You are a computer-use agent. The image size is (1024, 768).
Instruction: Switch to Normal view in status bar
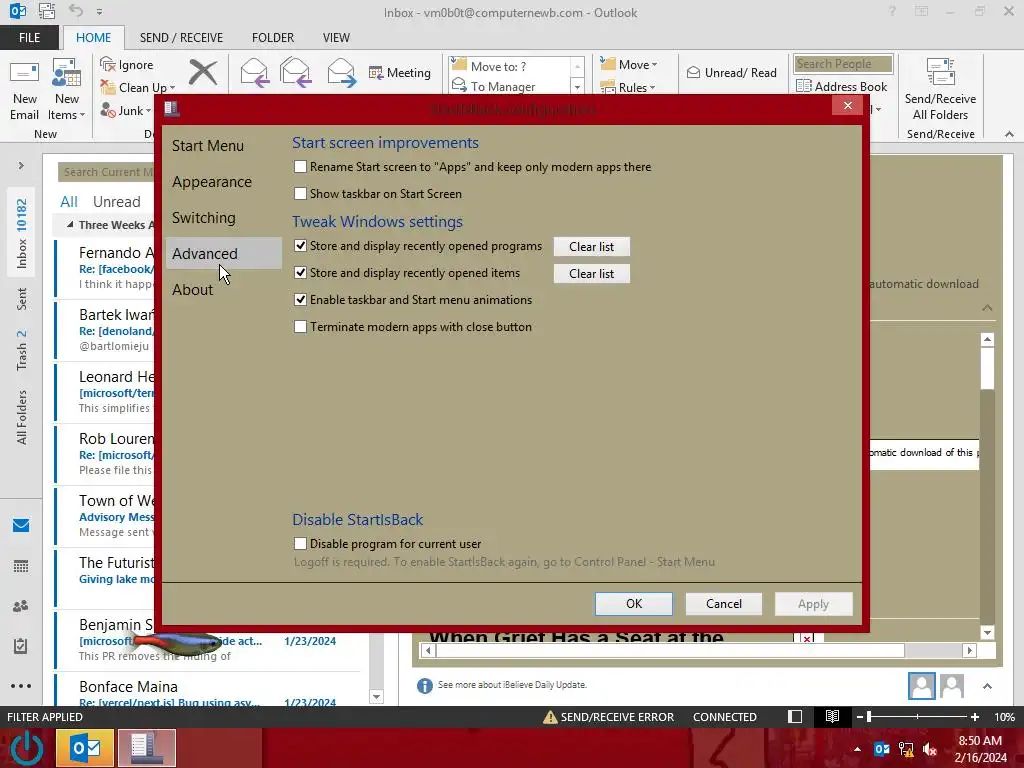coord(795,716)
